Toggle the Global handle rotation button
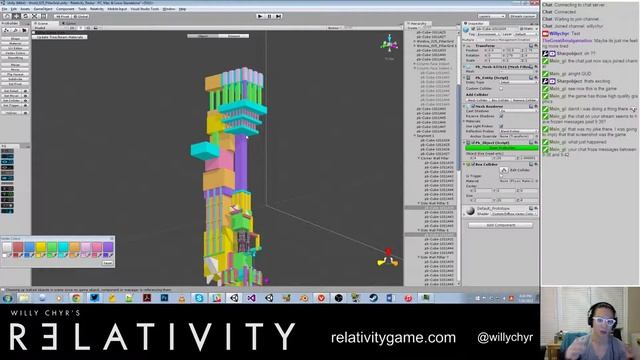640x360 pixels. [x=80, y=16]
